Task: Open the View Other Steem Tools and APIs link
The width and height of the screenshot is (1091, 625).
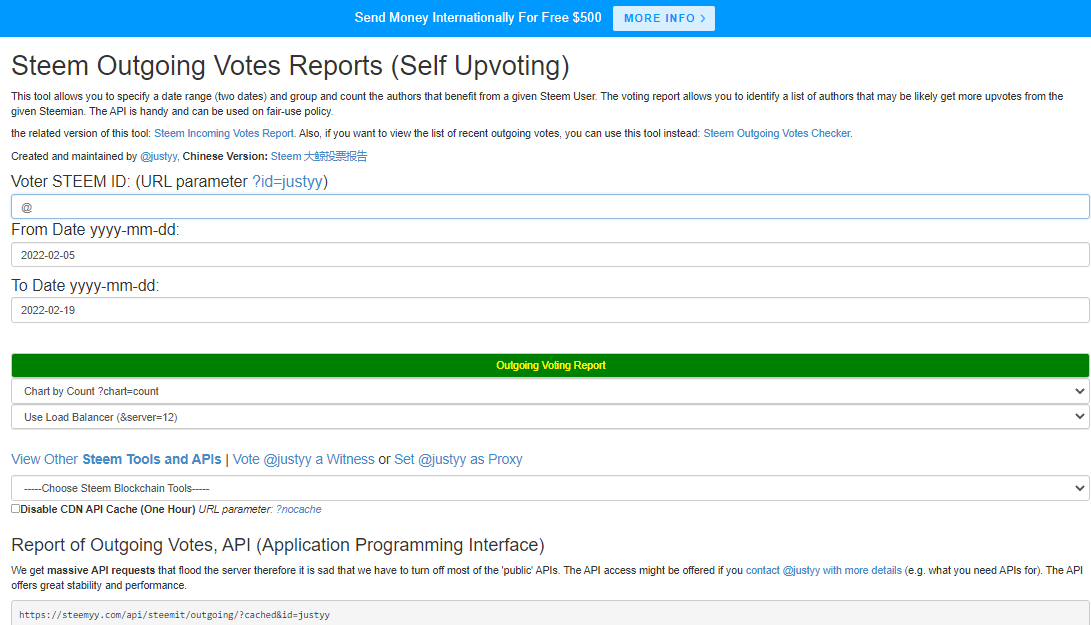Action: pyautogui.click(x=116, y=459)
